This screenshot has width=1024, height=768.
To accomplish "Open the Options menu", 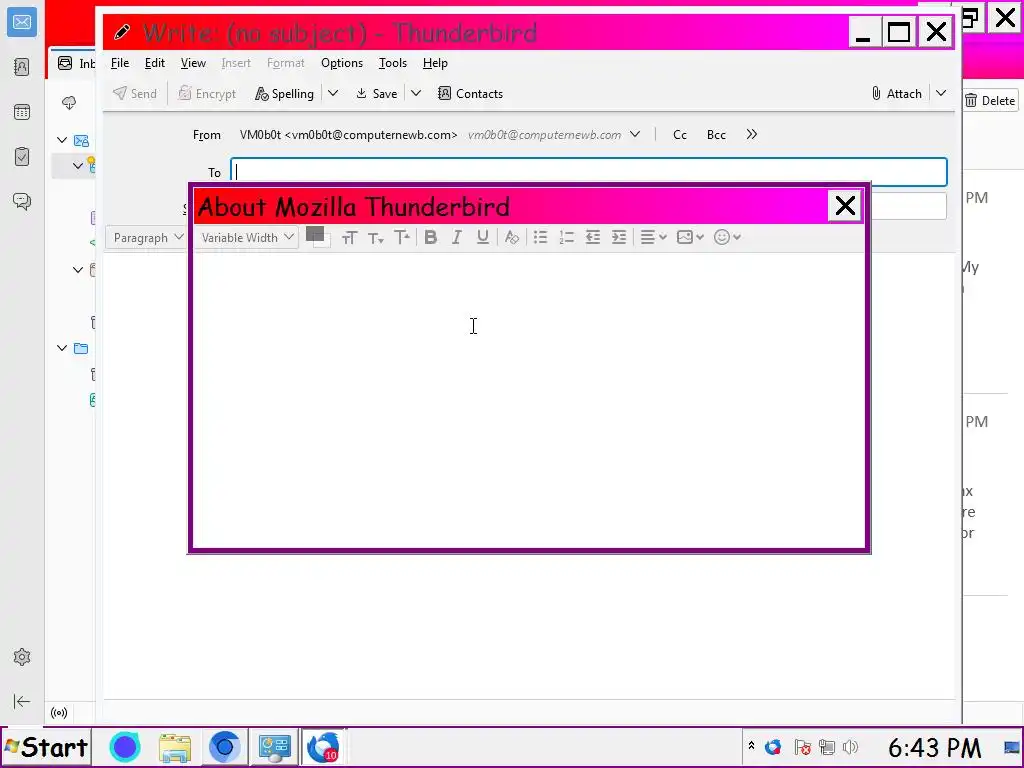I will pyautogui.click(x=342, y=63).
